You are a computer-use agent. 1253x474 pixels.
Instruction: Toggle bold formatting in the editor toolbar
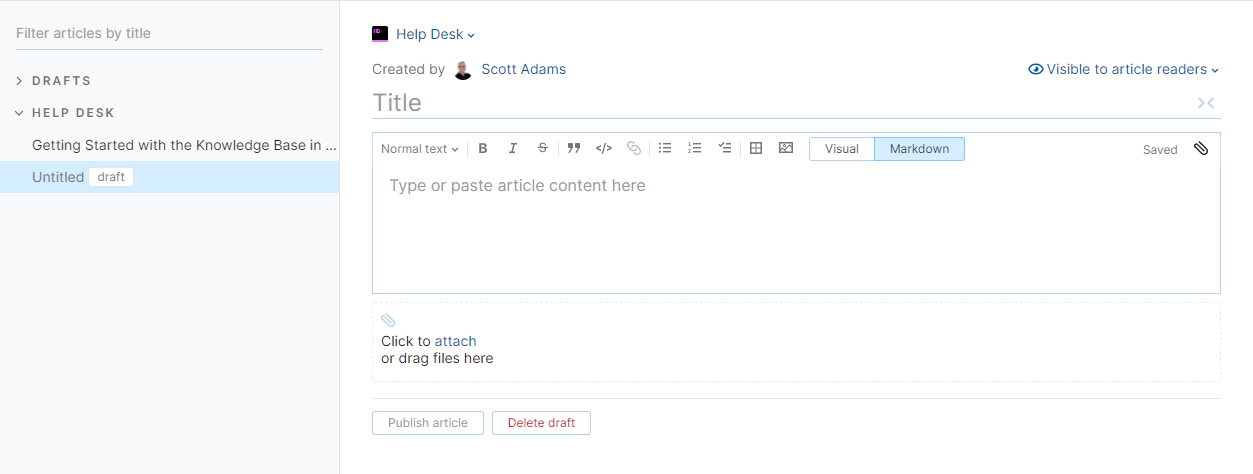[483, 149]
